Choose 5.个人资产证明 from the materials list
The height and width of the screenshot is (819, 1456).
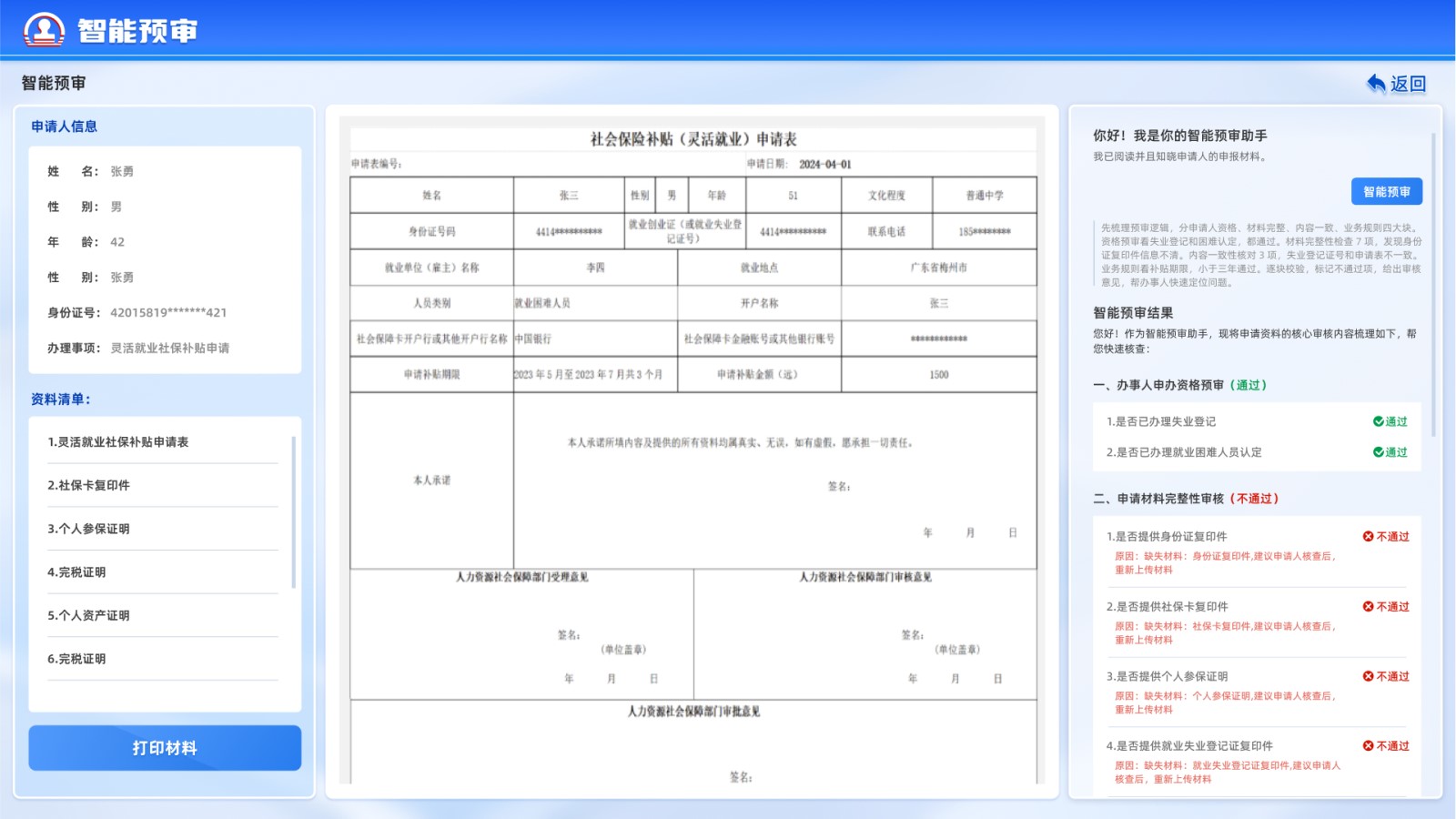click(89, 616)
